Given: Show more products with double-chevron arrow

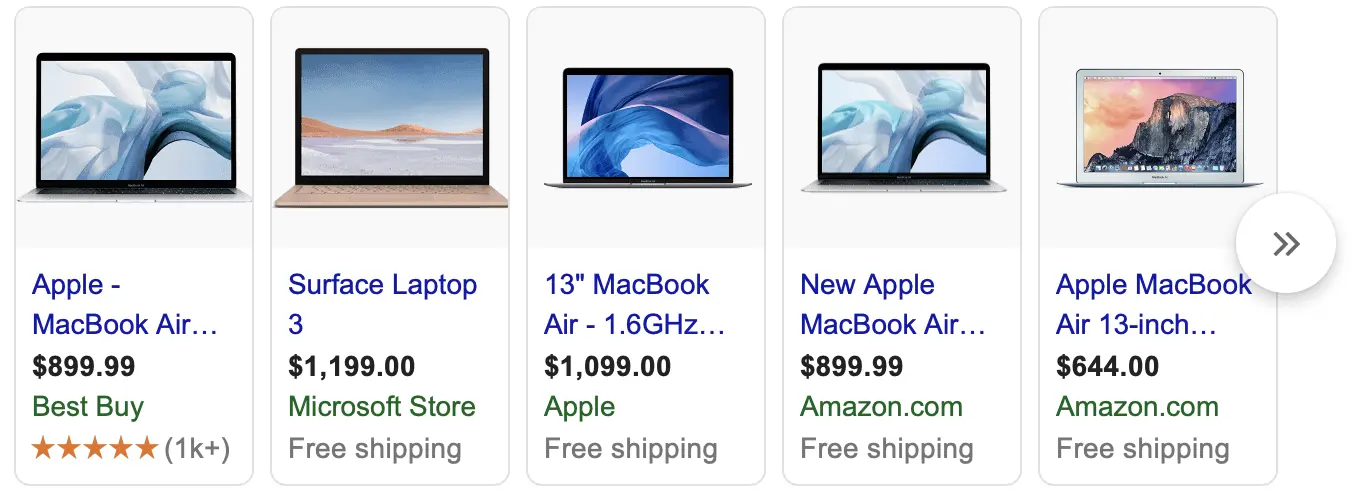Looking at the screenshot, I should click(1285, 243).
